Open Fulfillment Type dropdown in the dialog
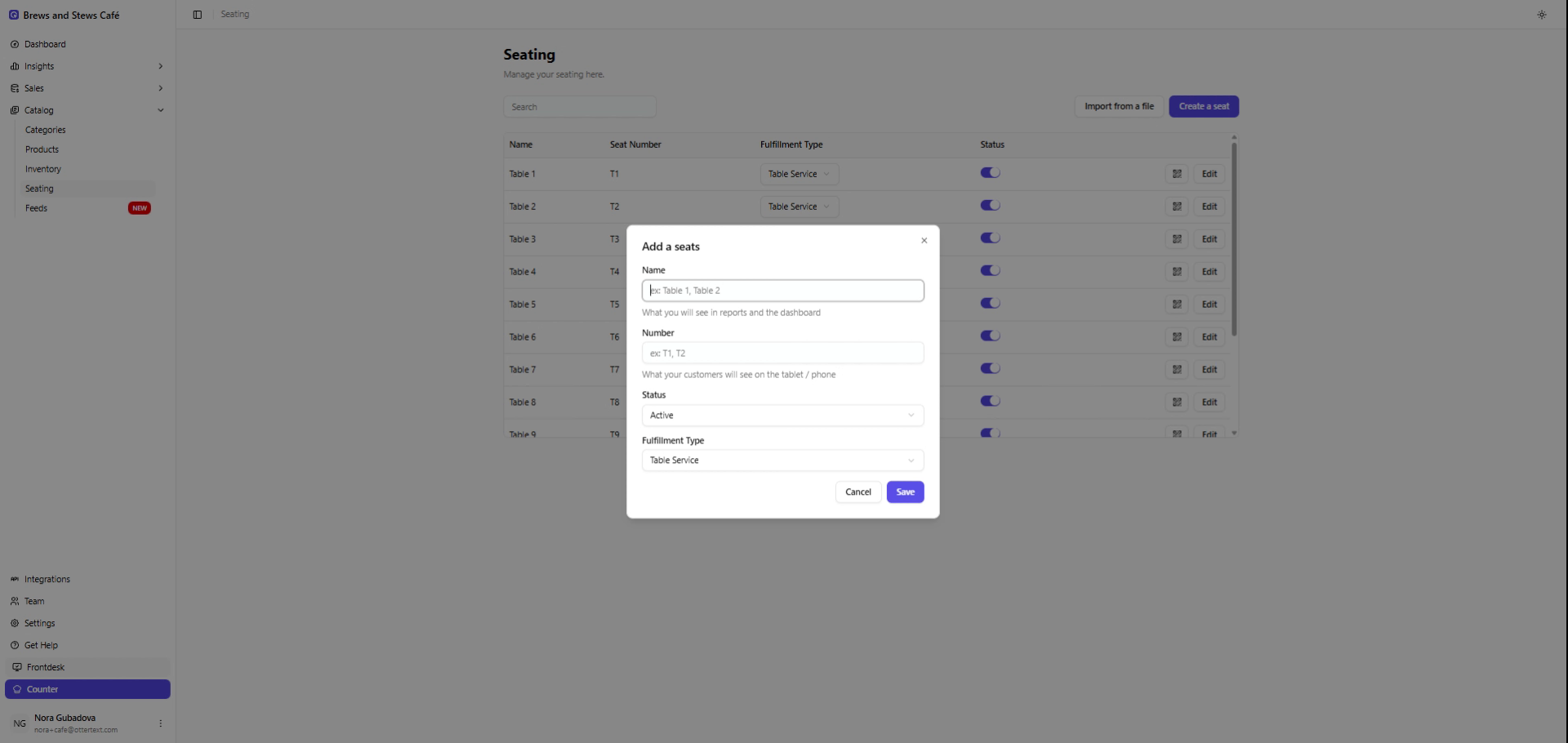 coord(782,460)
